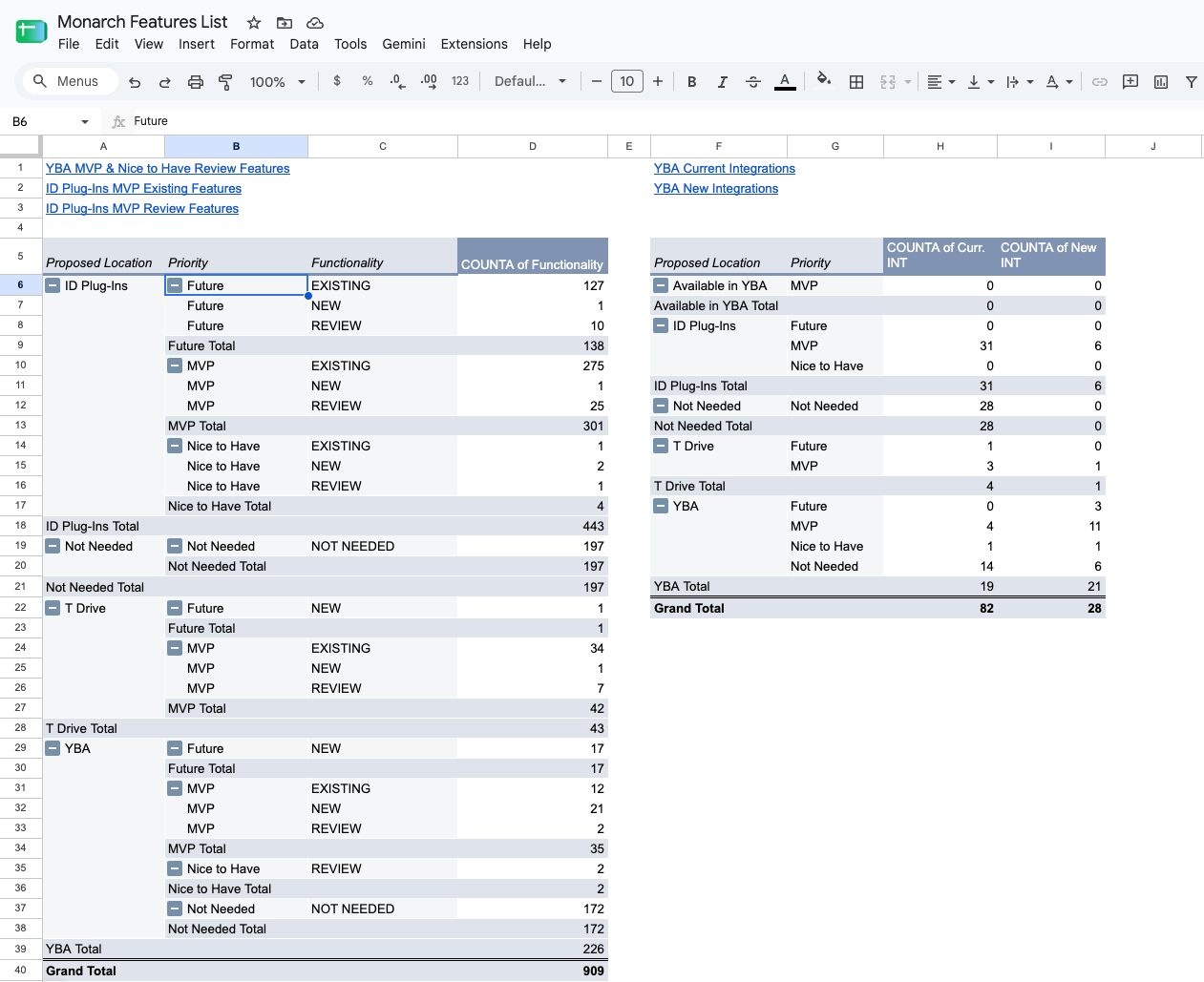
Task: Open ID Plug-Ins MVP Review Features link
Action: pos(142,208)
